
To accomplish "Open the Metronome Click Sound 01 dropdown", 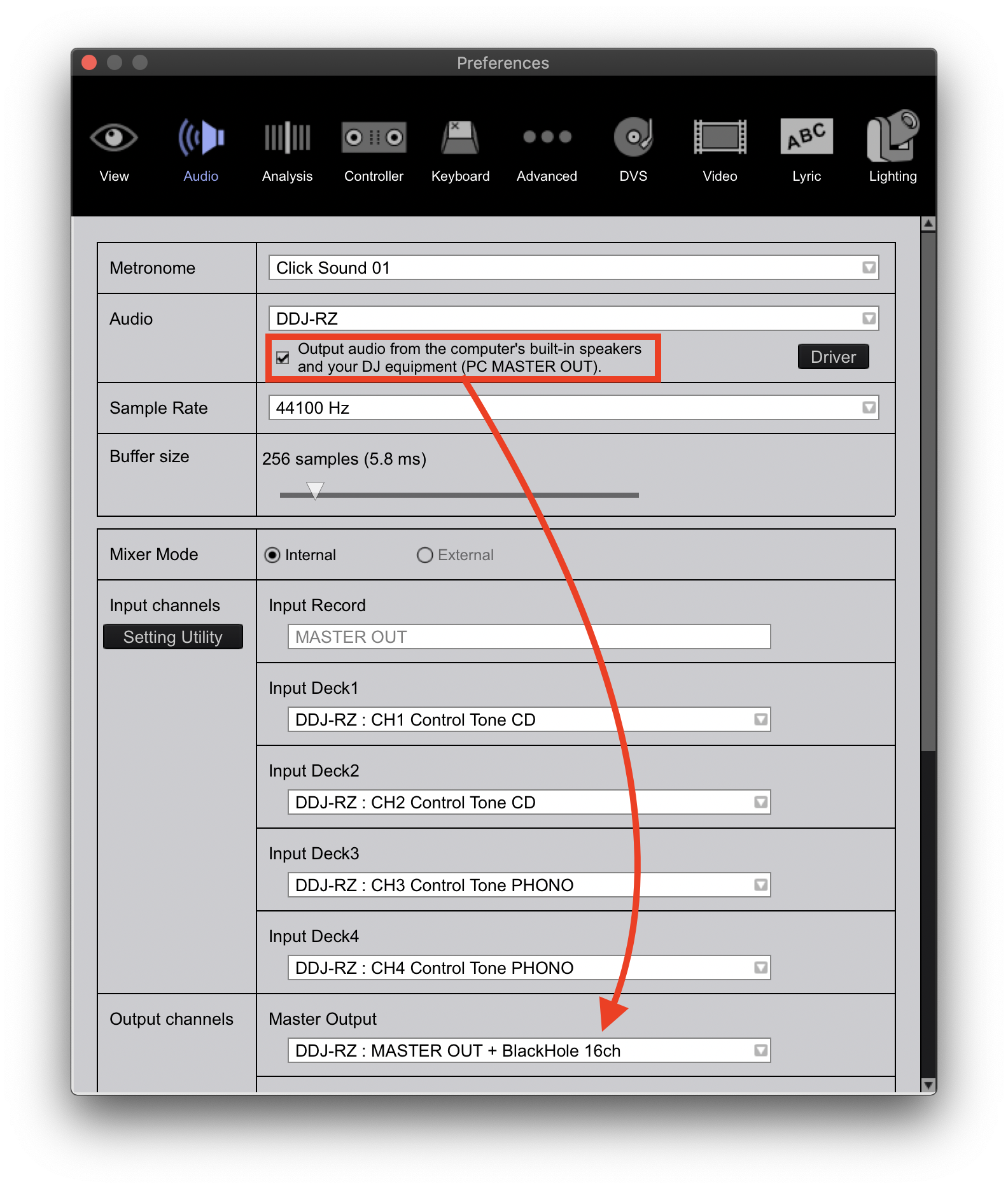I will 574,267.
